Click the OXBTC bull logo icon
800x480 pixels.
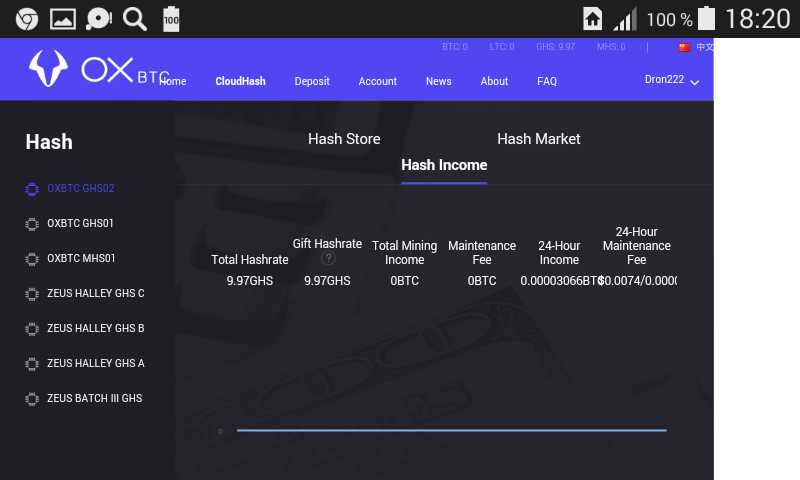point(47,68)
